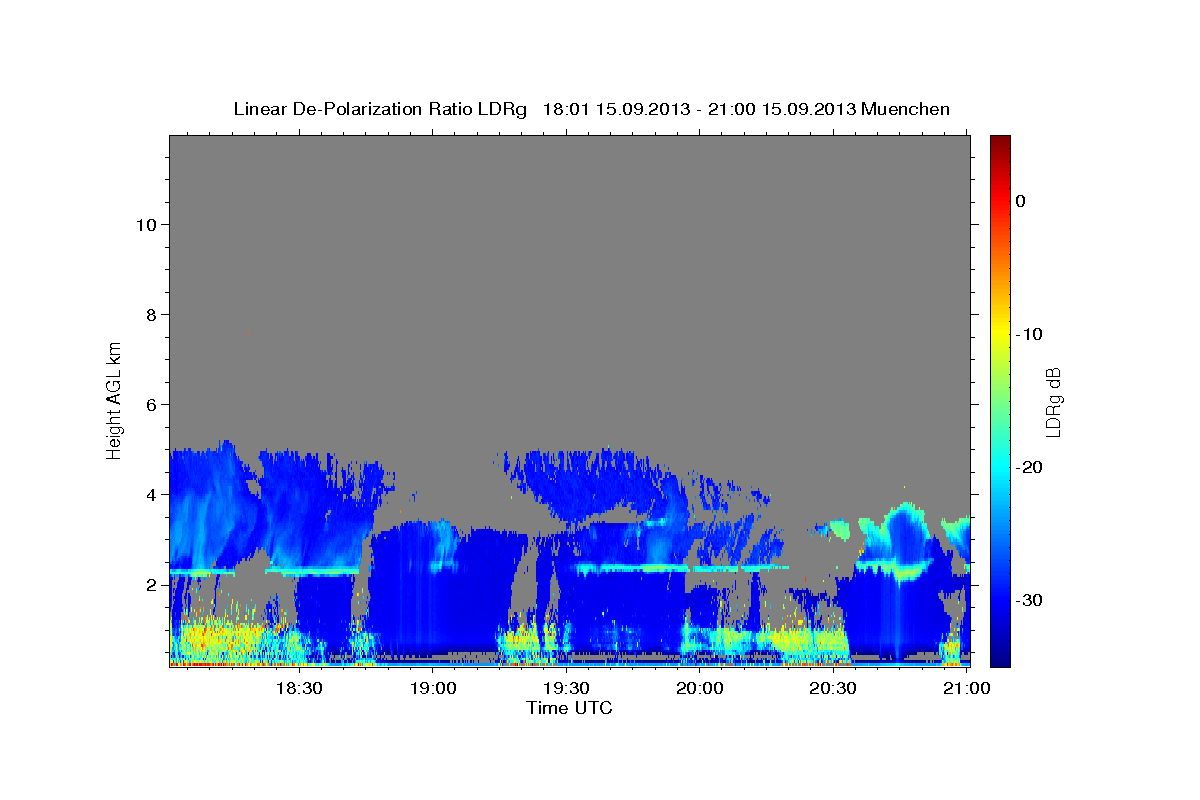Click the height tick label 2
Image resolution: width=1200 pixels, height=800 pixels.
point(150,585)
